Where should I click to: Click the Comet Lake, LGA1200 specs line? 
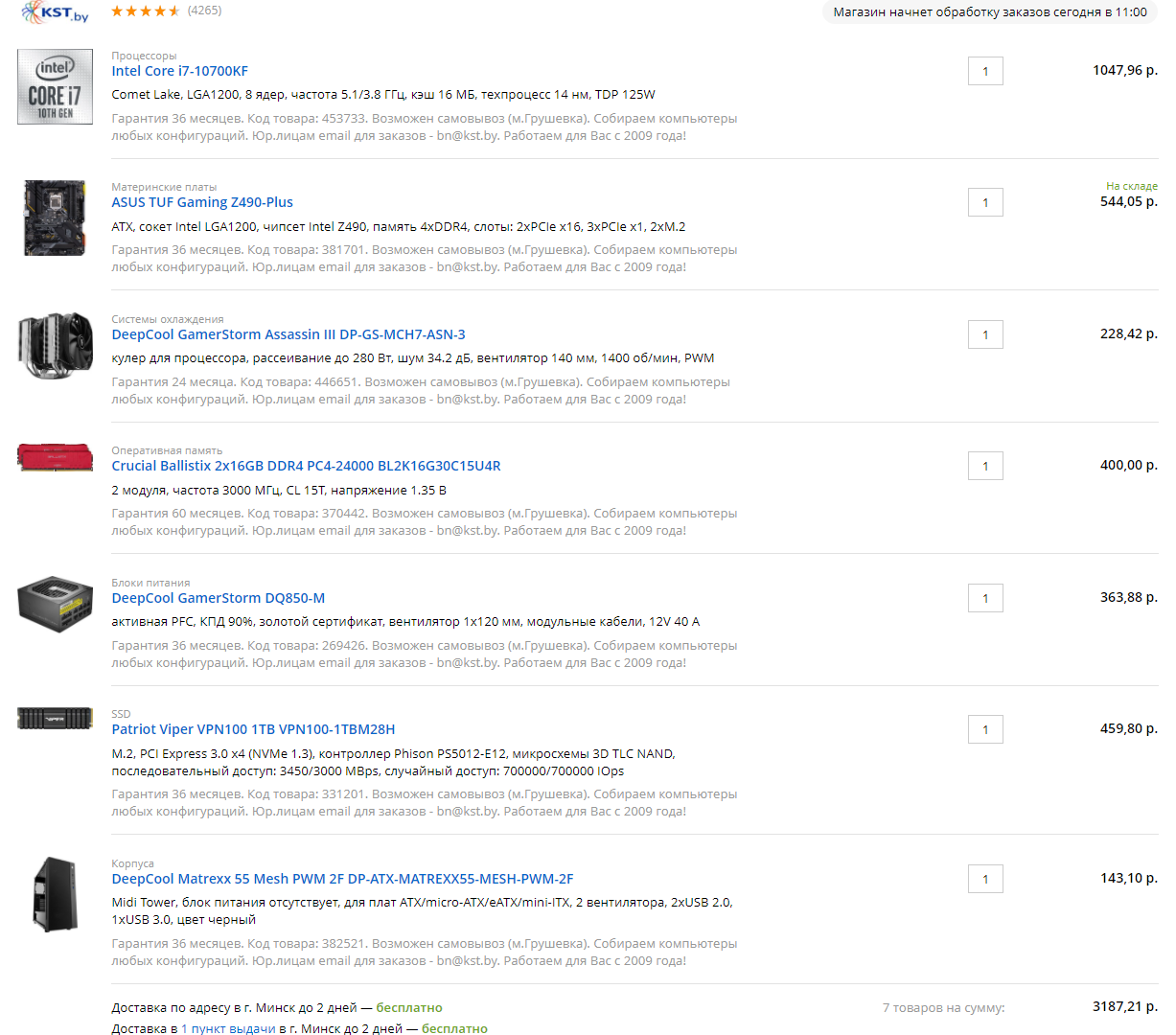pyautogui.click(x=383, y=95)
